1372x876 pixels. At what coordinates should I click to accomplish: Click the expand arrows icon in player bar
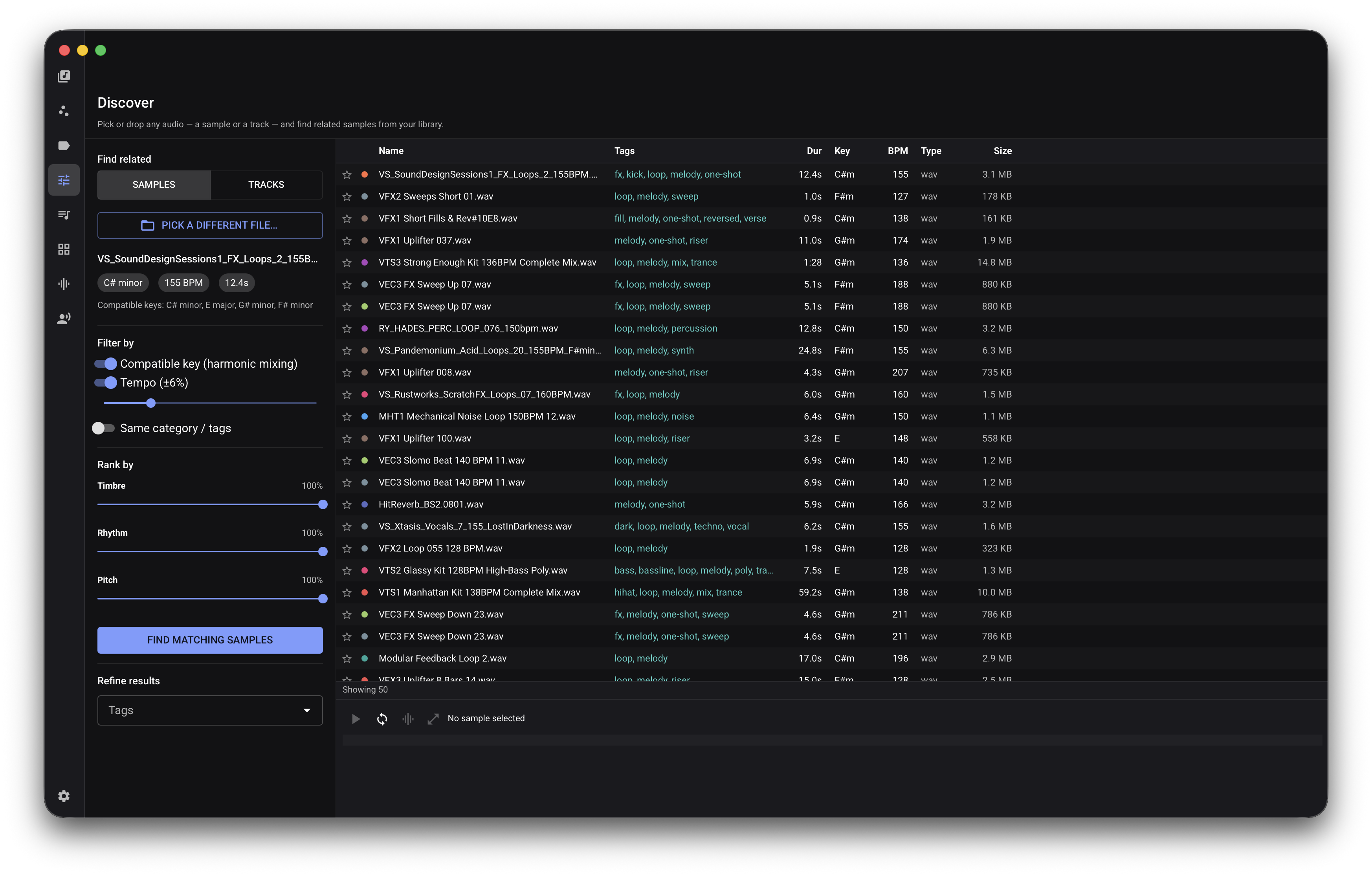[x=433, y=719]
